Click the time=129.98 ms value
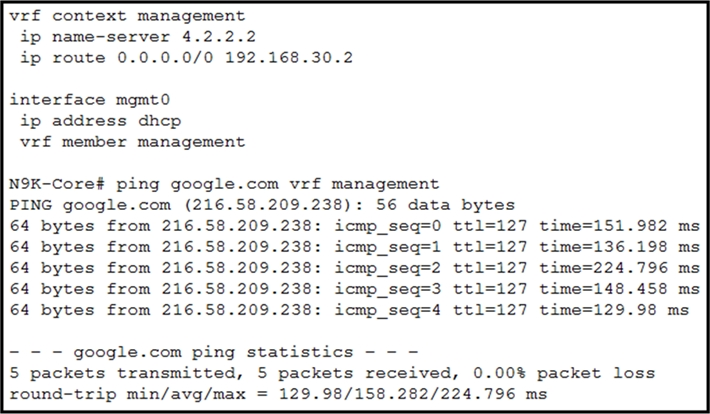Image resolution: width=710 pixels, height=414 pixels. [x=614, y=310]
